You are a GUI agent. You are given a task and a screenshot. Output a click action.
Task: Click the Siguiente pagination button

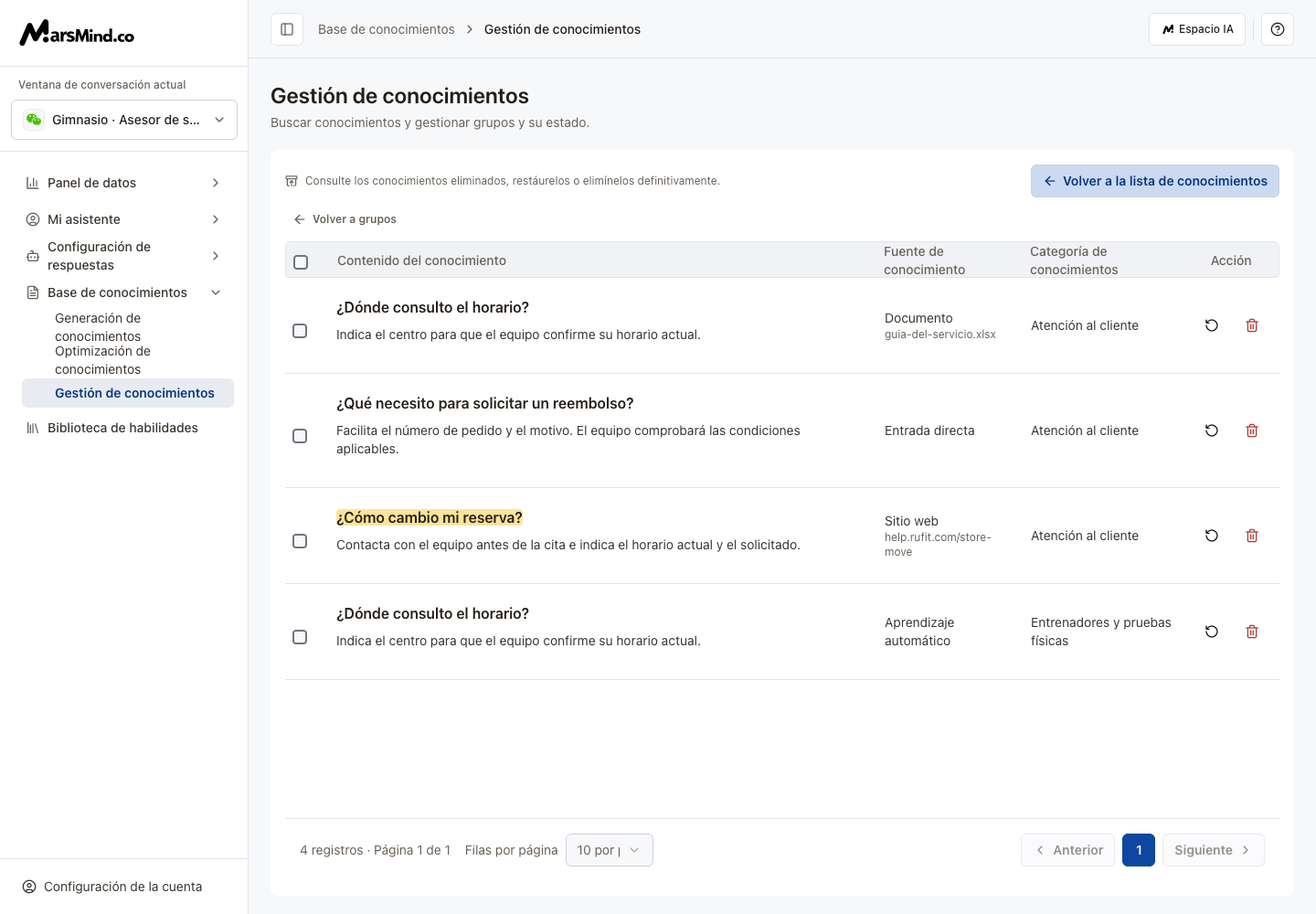pos(1214,850)
